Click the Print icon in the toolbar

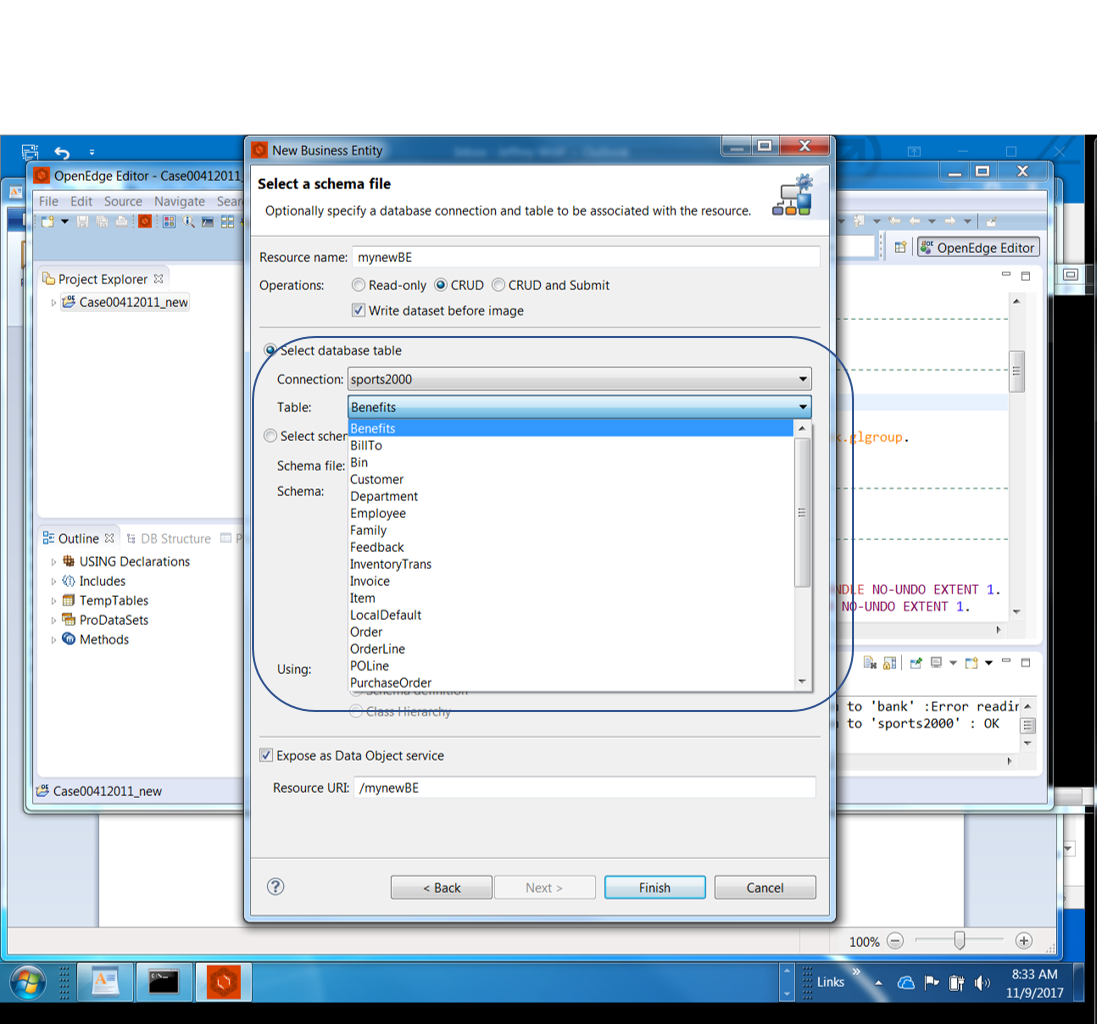122,221
